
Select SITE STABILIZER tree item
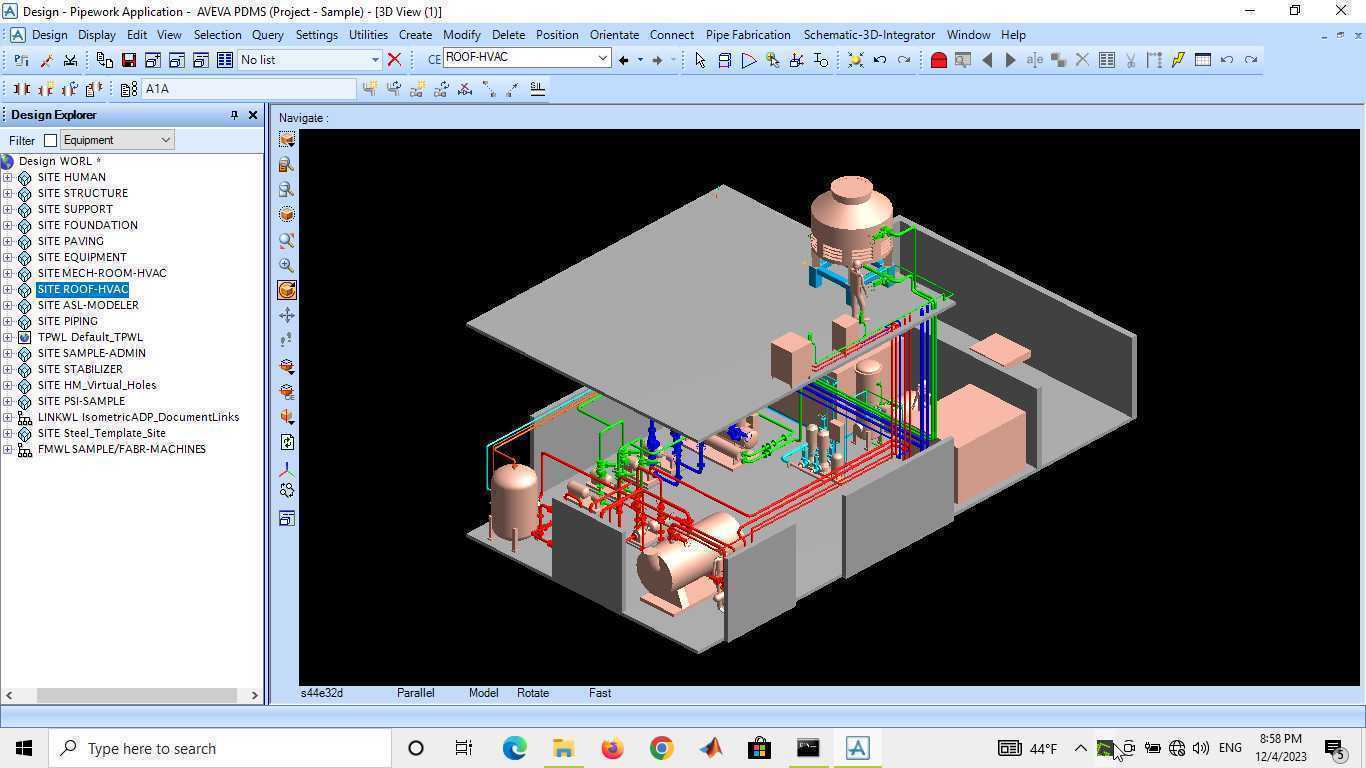80,369
